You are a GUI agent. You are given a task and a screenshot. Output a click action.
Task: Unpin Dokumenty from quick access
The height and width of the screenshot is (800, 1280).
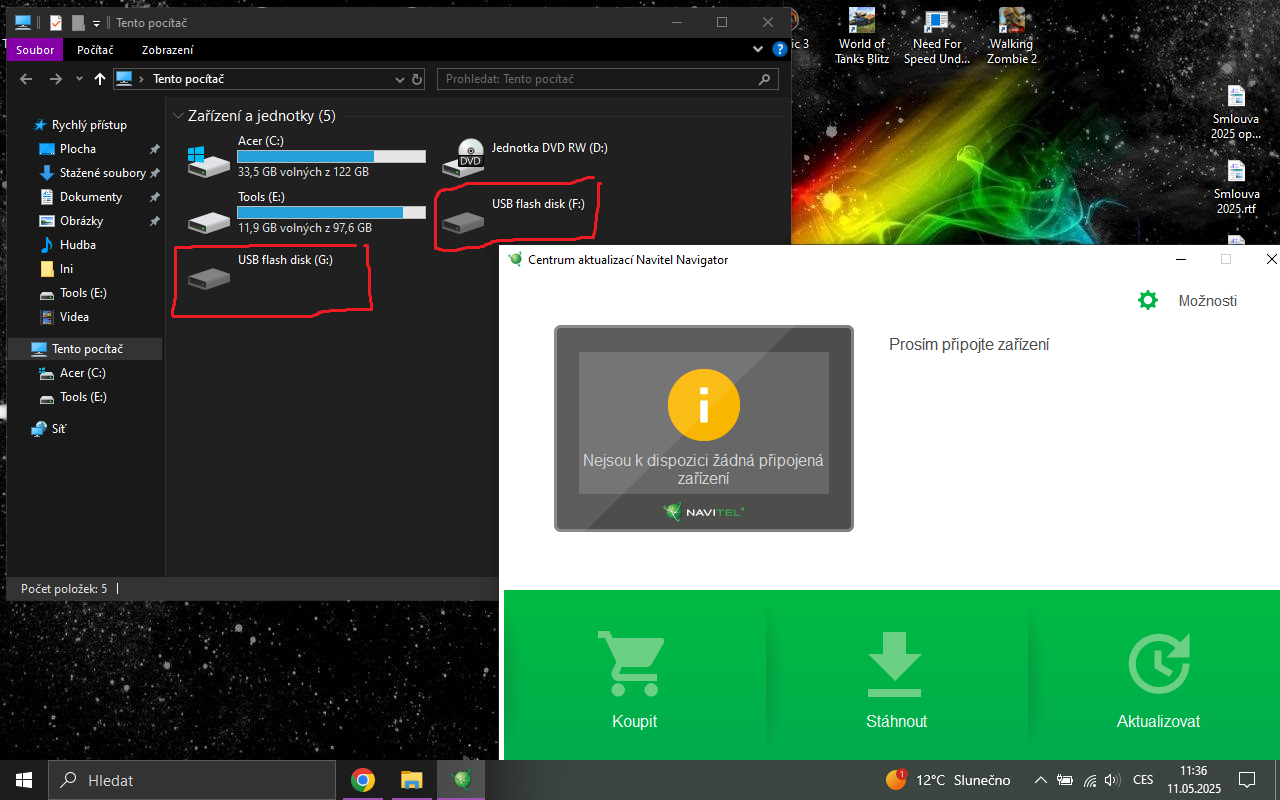click(154, 197)
